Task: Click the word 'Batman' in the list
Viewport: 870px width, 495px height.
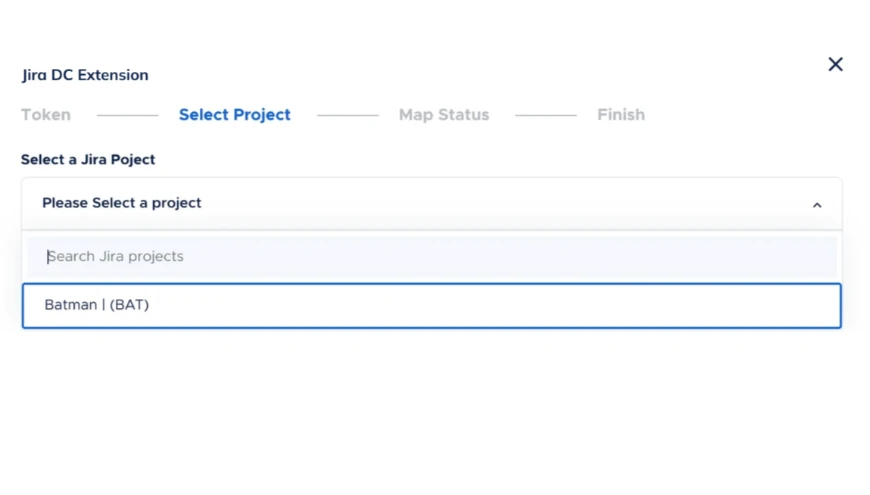Action: pyautogui.click(x=70, y=306)
